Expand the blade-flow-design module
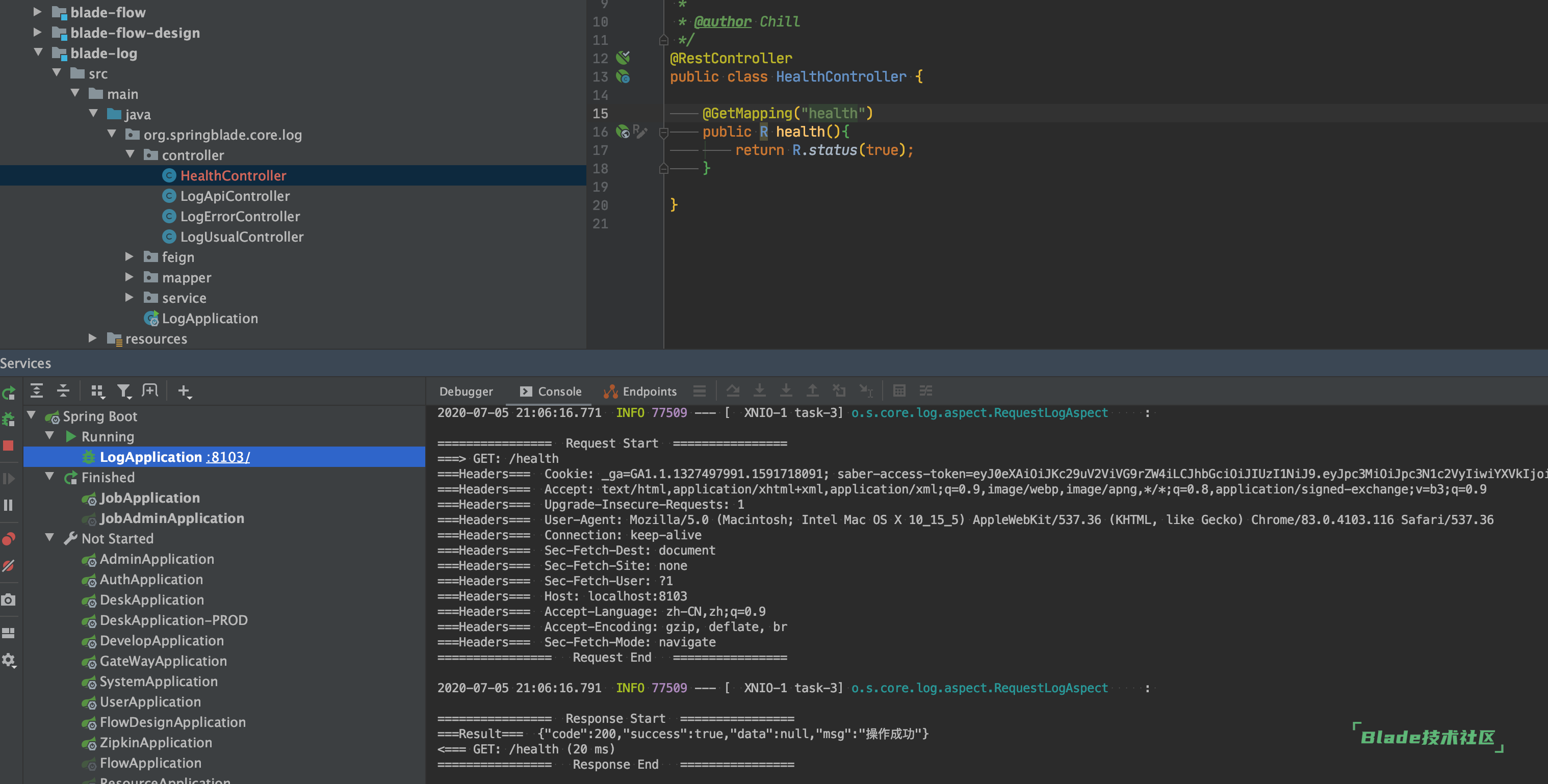Viewport: 1548px width, 784px height. pyautogui.click(x=37, y=32)
